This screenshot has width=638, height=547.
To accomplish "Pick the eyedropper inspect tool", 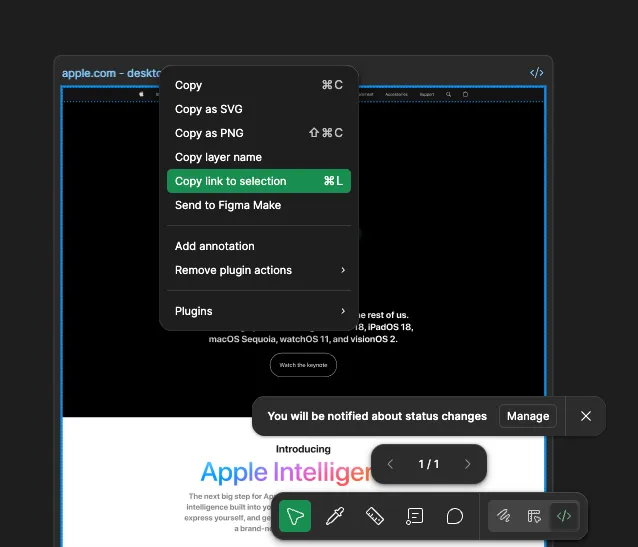I will tap(335, 516).
